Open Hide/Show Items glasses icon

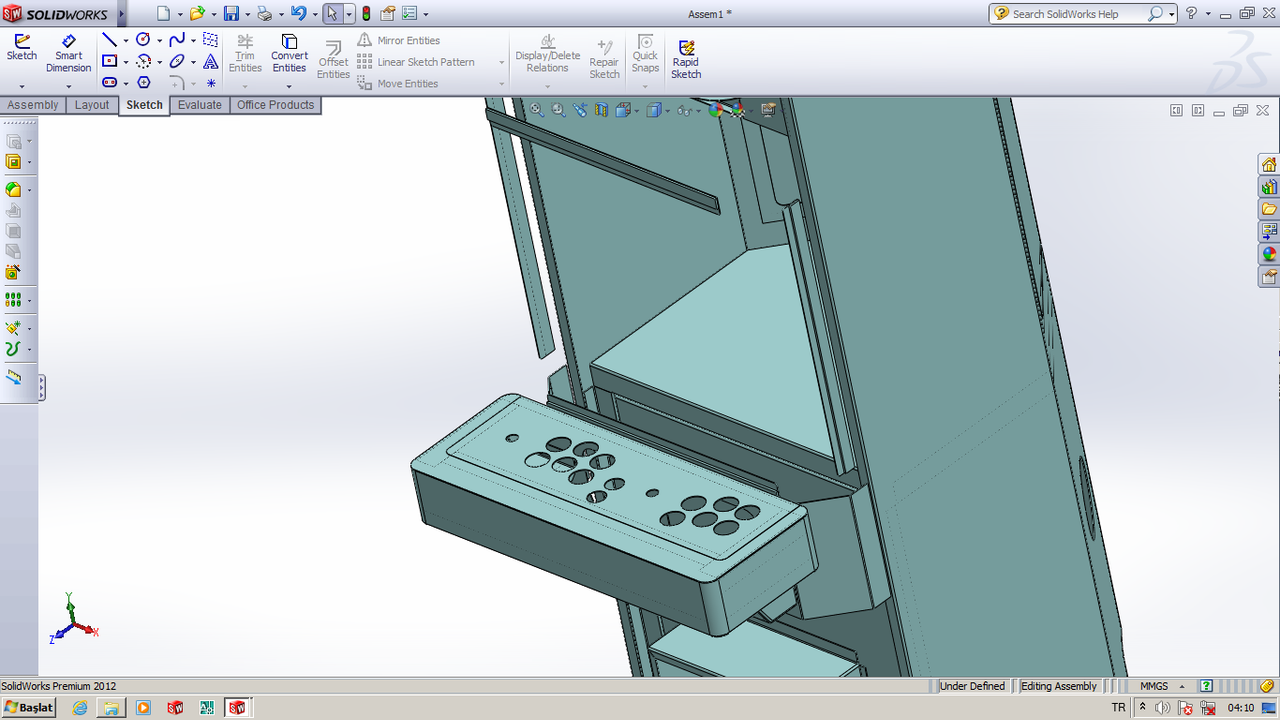[685, 110]
